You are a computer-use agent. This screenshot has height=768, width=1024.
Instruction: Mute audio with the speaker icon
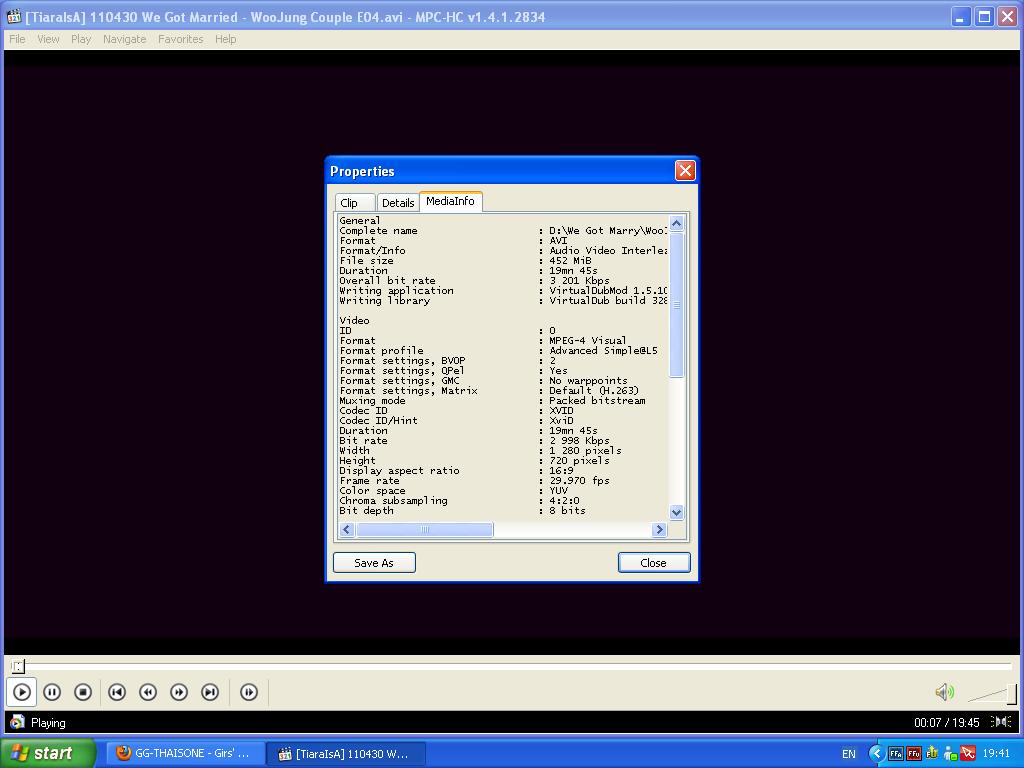pos(944,692)
